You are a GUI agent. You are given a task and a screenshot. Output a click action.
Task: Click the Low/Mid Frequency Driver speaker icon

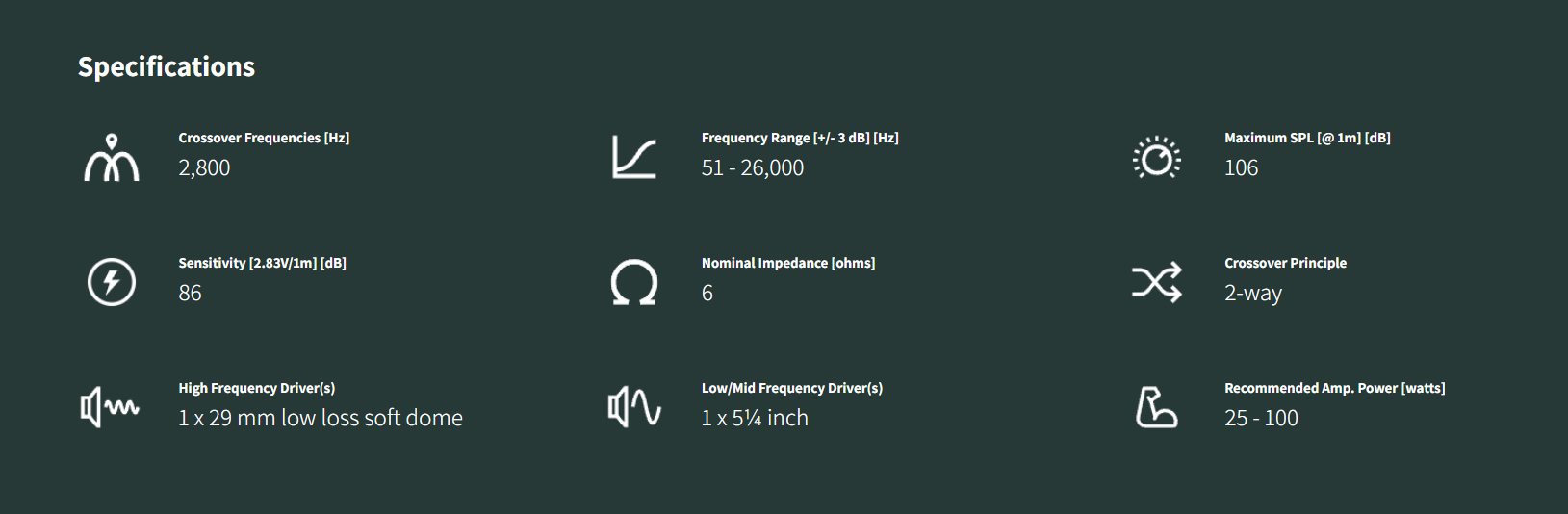point(634,407)
